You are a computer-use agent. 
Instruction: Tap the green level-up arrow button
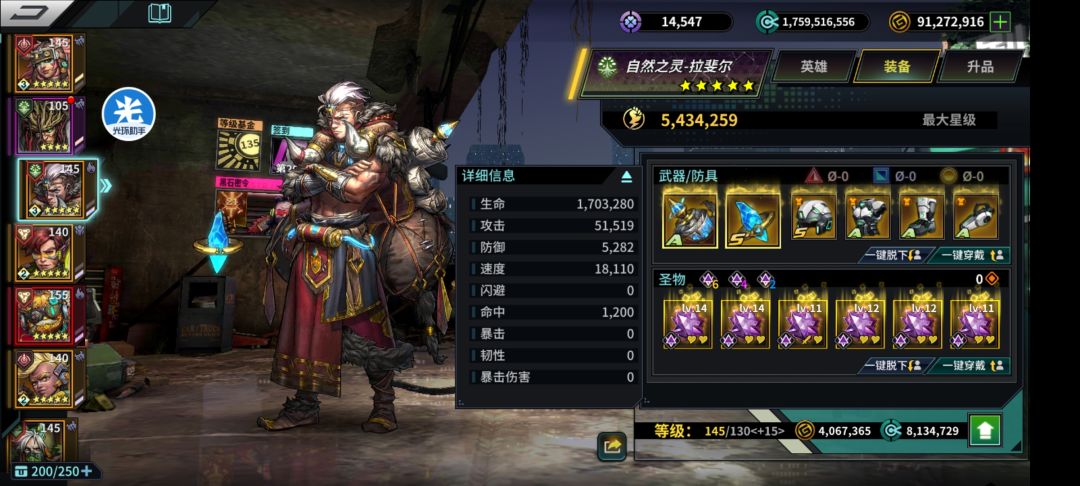tap(985, 430)
